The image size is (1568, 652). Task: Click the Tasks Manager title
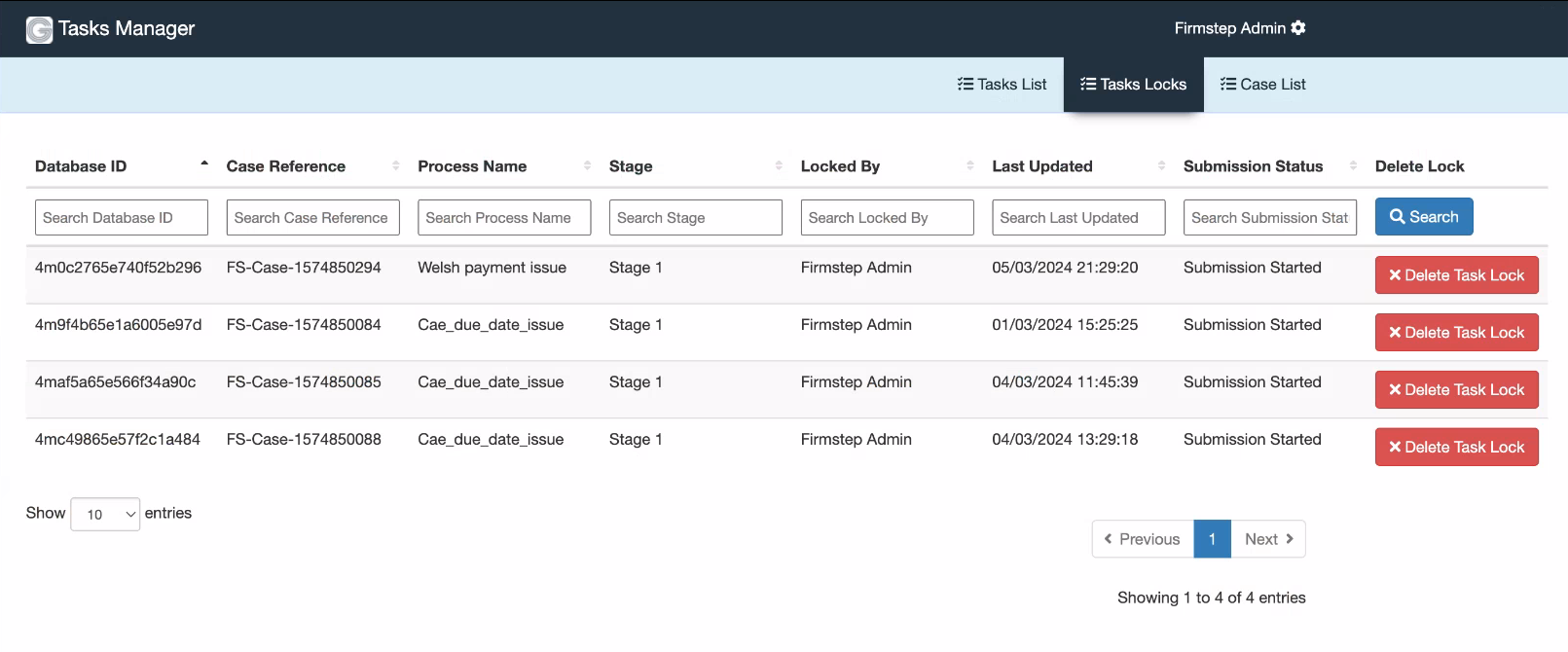(x=127, y=29)
